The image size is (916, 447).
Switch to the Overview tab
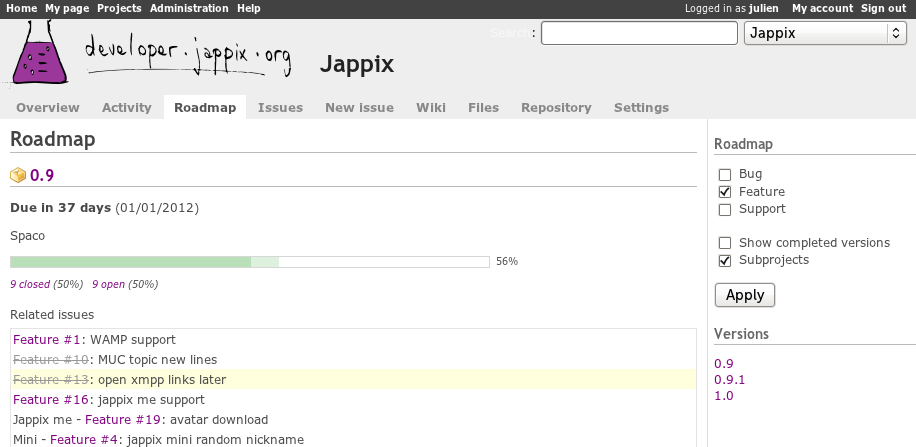click(48, 108)
